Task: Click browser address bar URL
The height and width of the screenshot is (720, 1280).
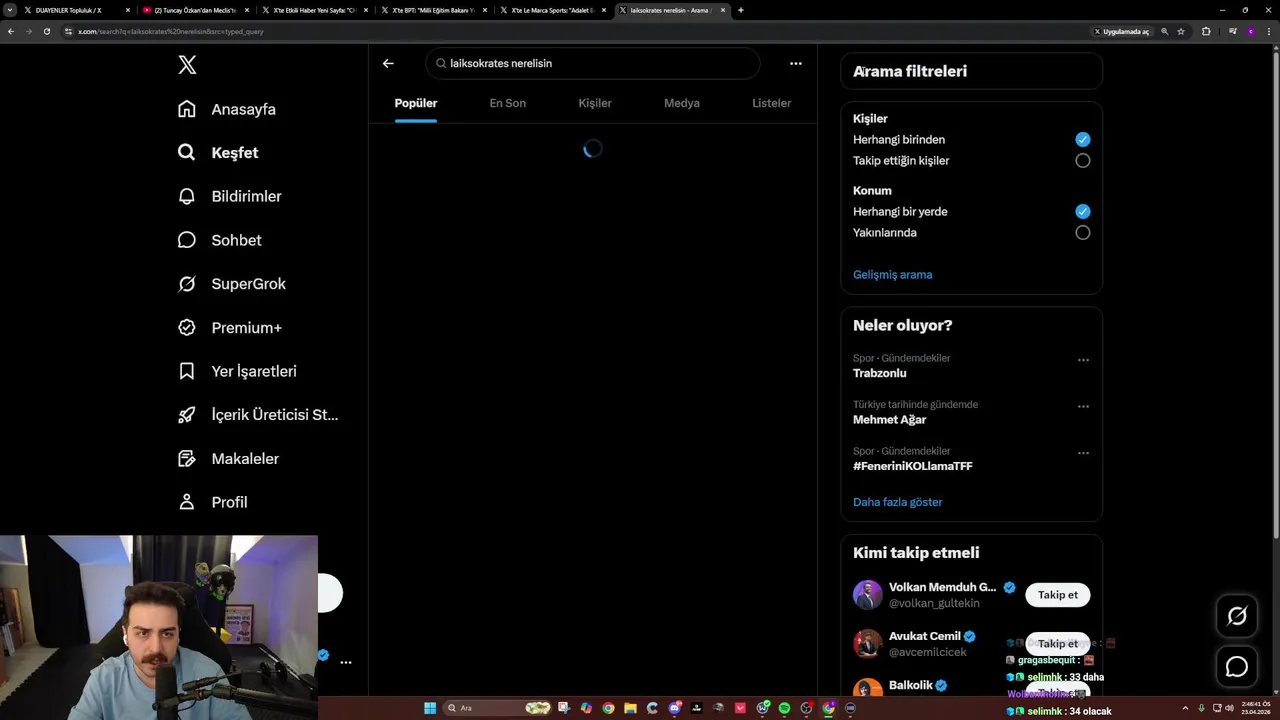Action: pyautogui.click(x=170, y=31)
